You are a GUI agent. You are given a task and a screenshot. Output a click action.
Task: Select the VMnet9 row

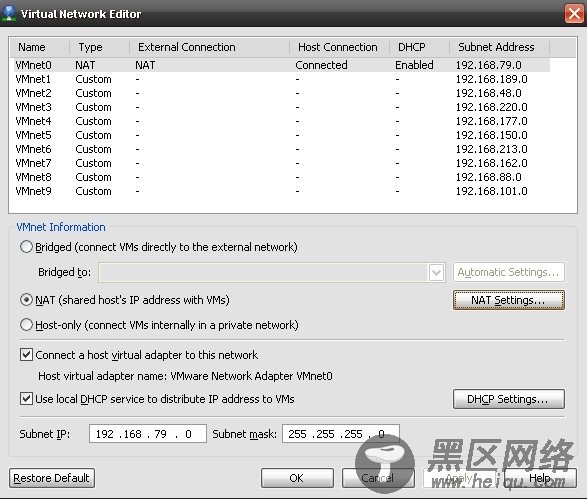282,191
